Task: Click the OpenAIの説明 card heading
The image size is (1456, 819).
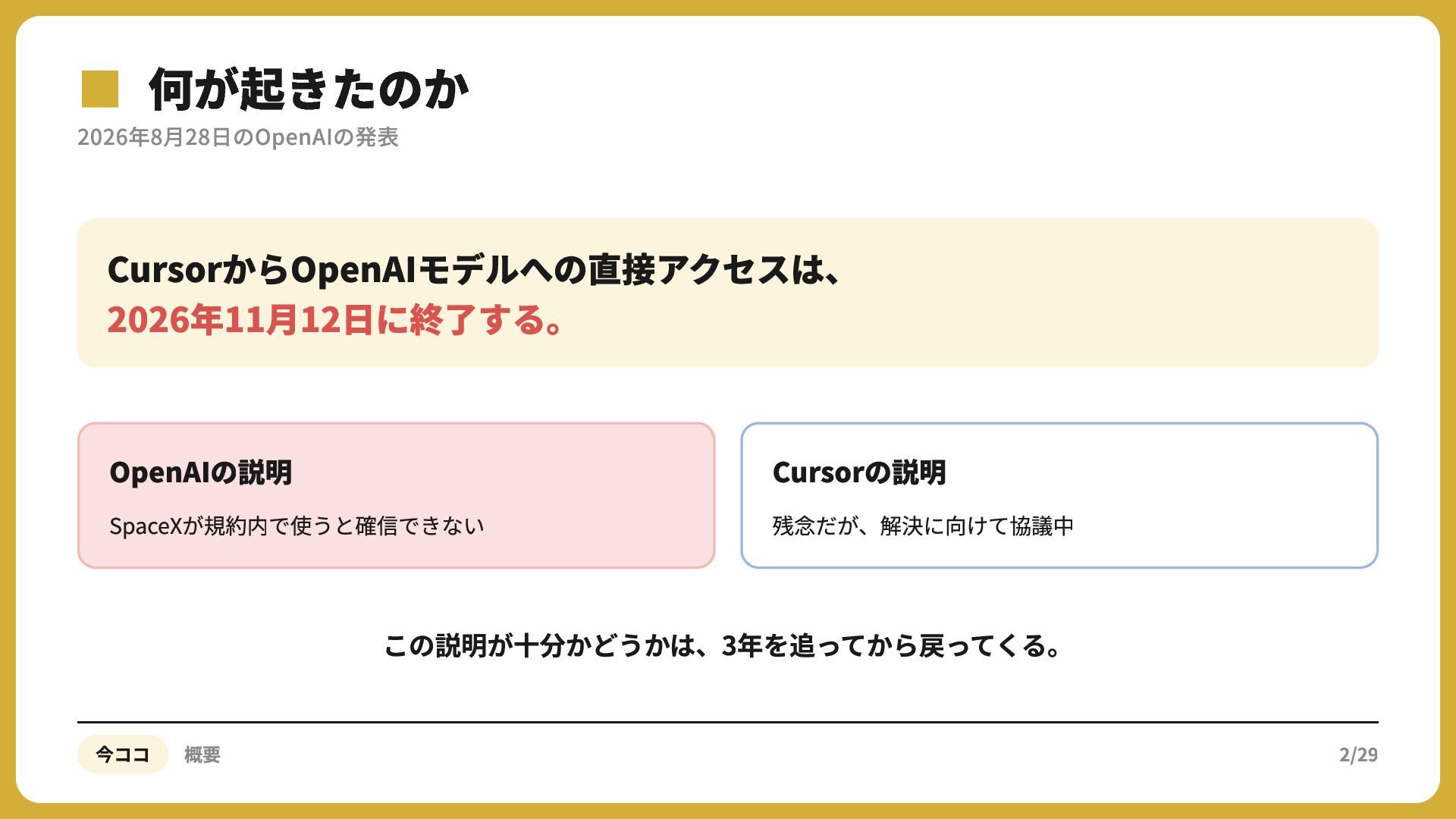Action: [201, 472]
